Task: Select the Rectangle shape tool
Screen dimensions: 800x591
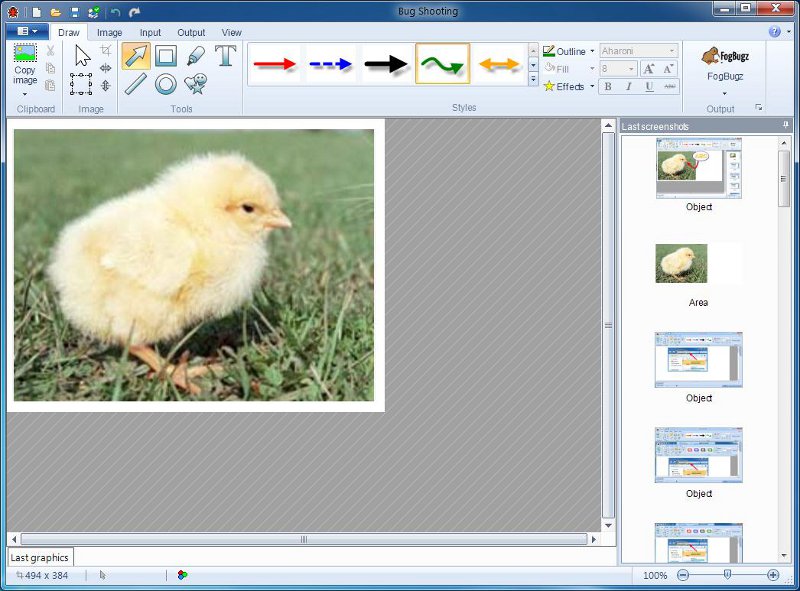Action: click(x=166, y=56)
